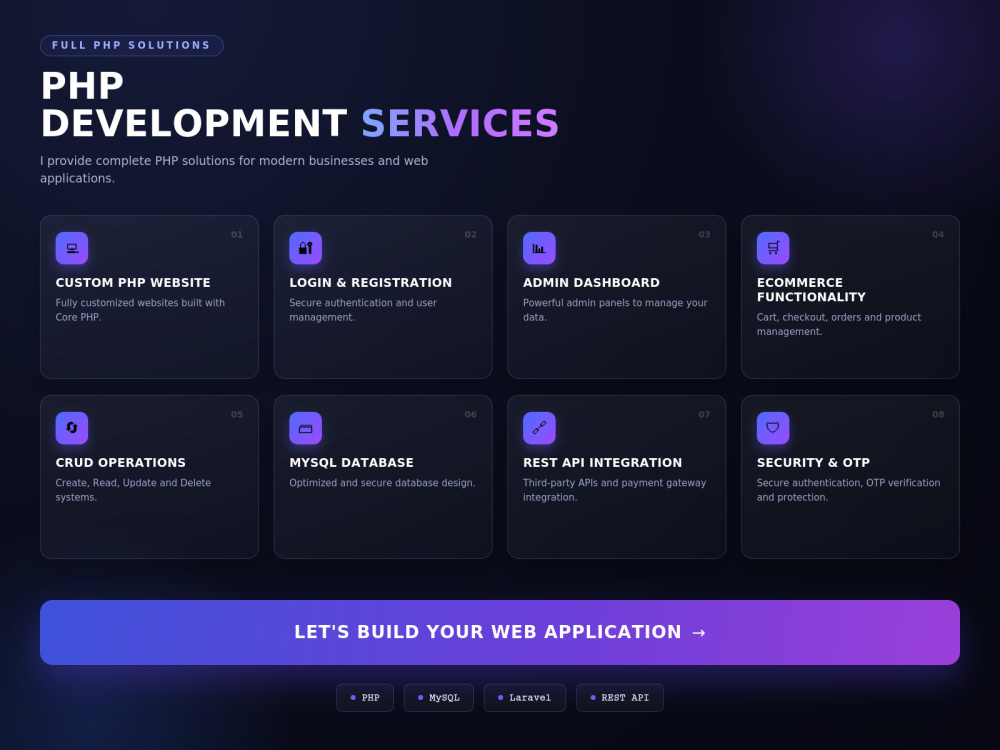This screenshot has height=750, width=1000.
Task: Click the link chain REST API icon
Action: pyautogui.click(x=539, y=428)
